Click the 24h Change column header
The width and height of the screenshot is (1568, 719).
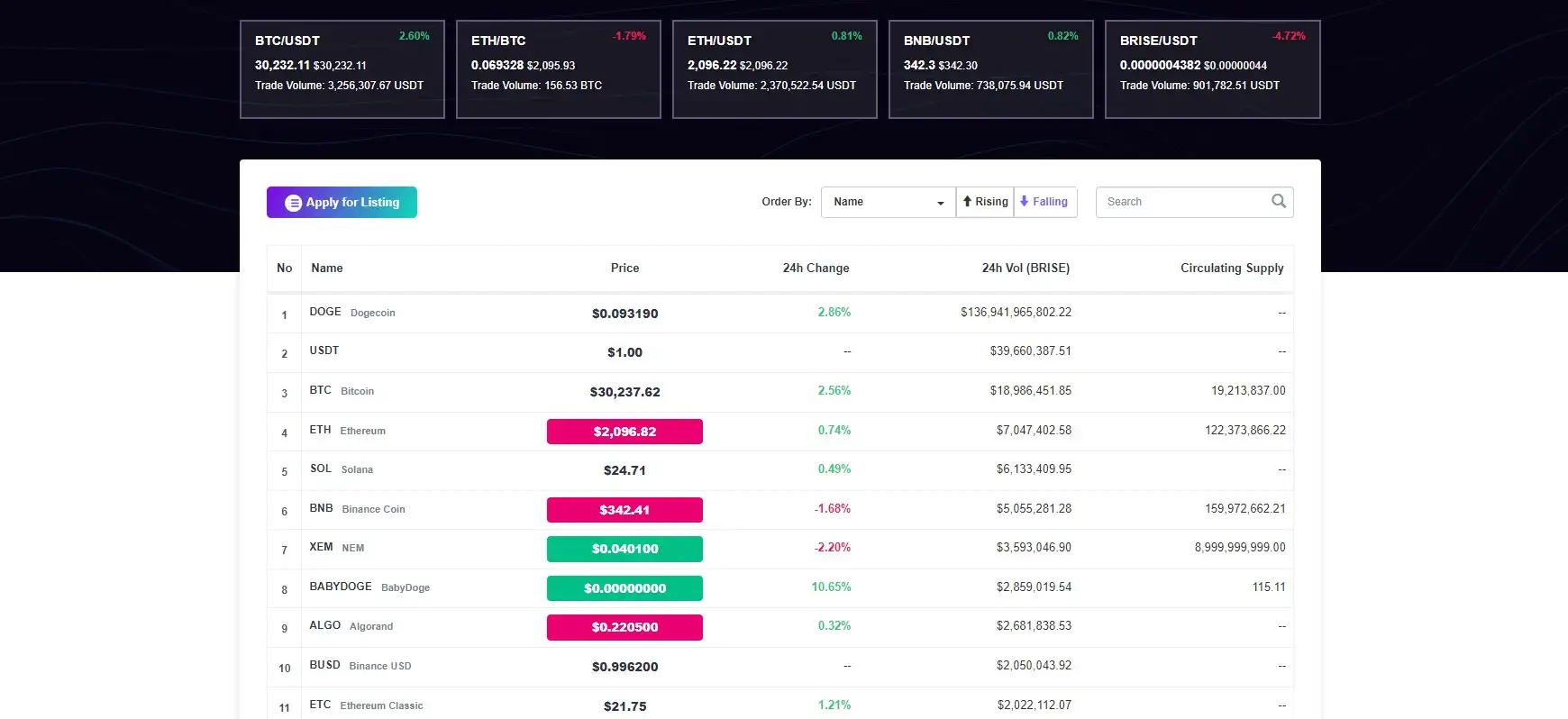(x=816, y=268)
